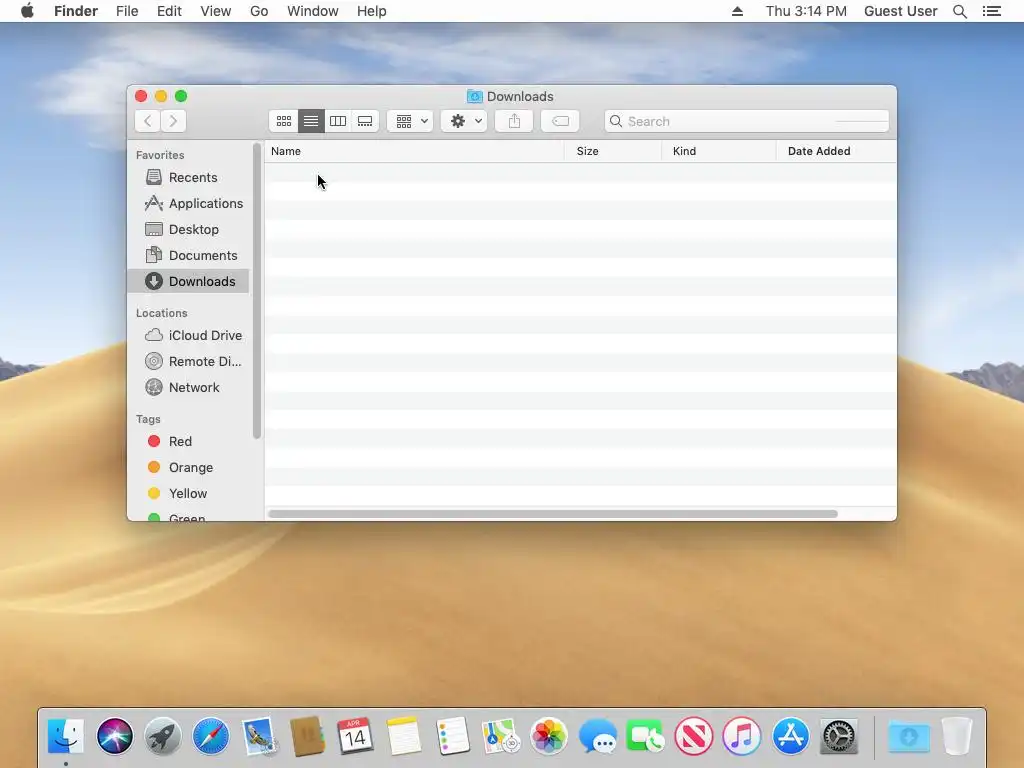Click the clock showing Thu 3:14 PM
Screen dimensions: 1024x768
pyautogui.click(x=806, y=11)
